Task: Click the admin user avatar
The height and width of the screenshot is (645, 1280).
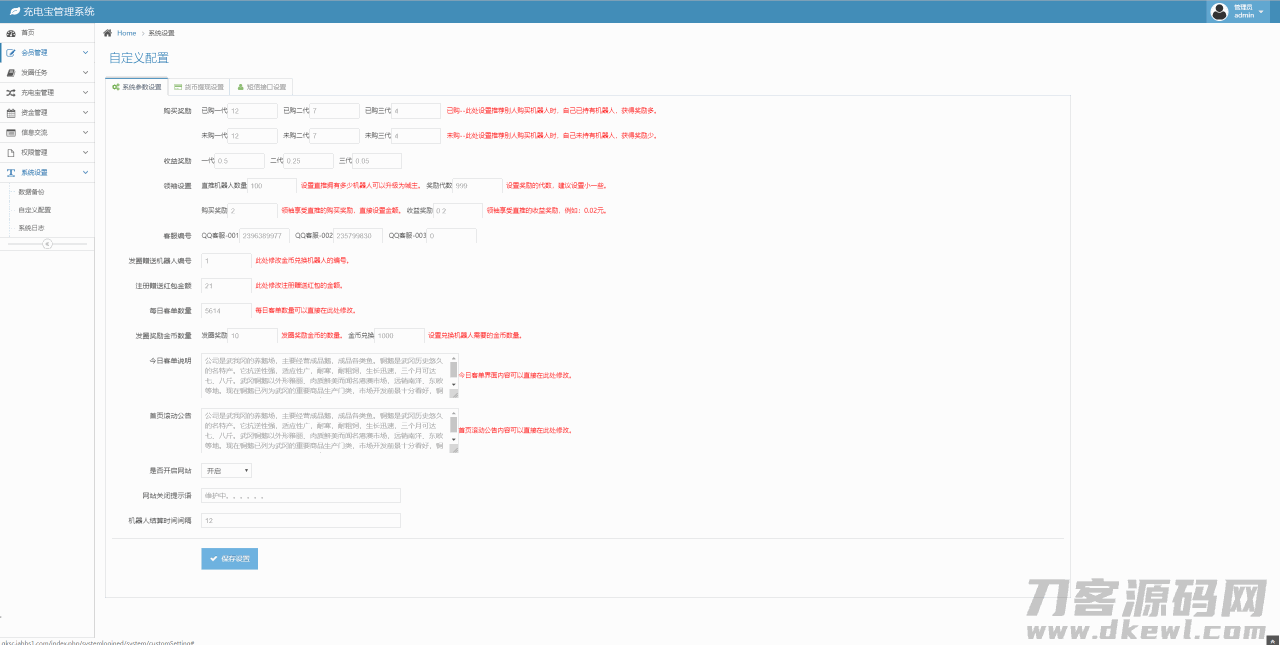Action: [1219, 12]
